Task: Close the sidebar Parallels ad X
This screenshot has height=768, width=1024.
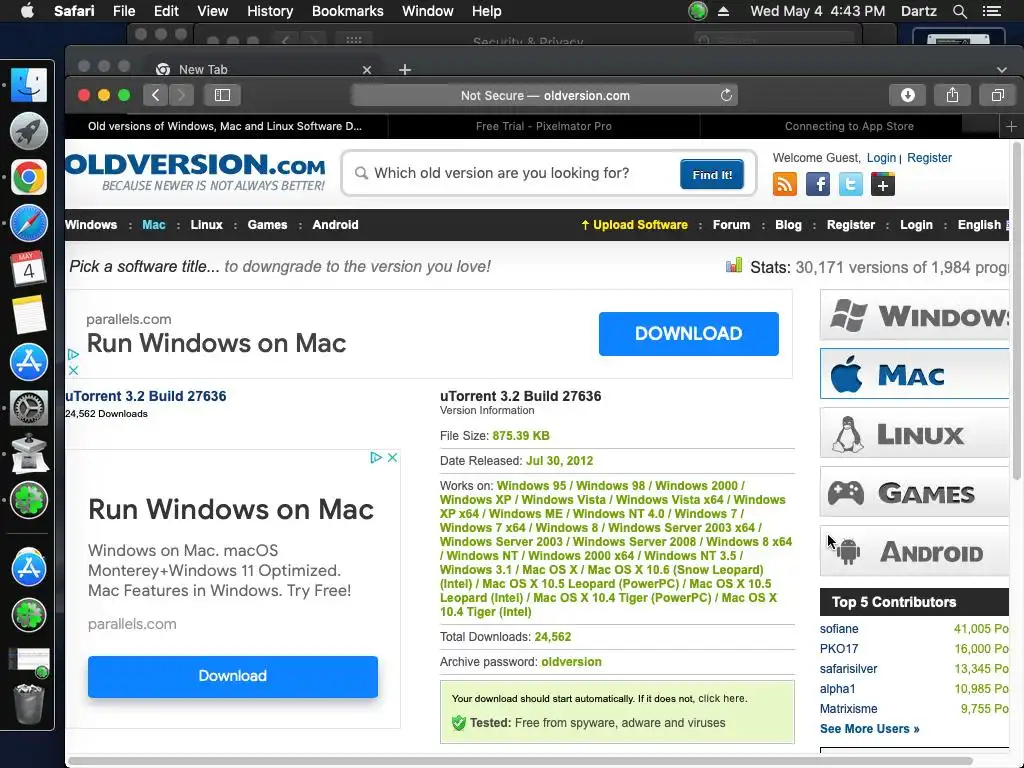Action: point(392,457)
